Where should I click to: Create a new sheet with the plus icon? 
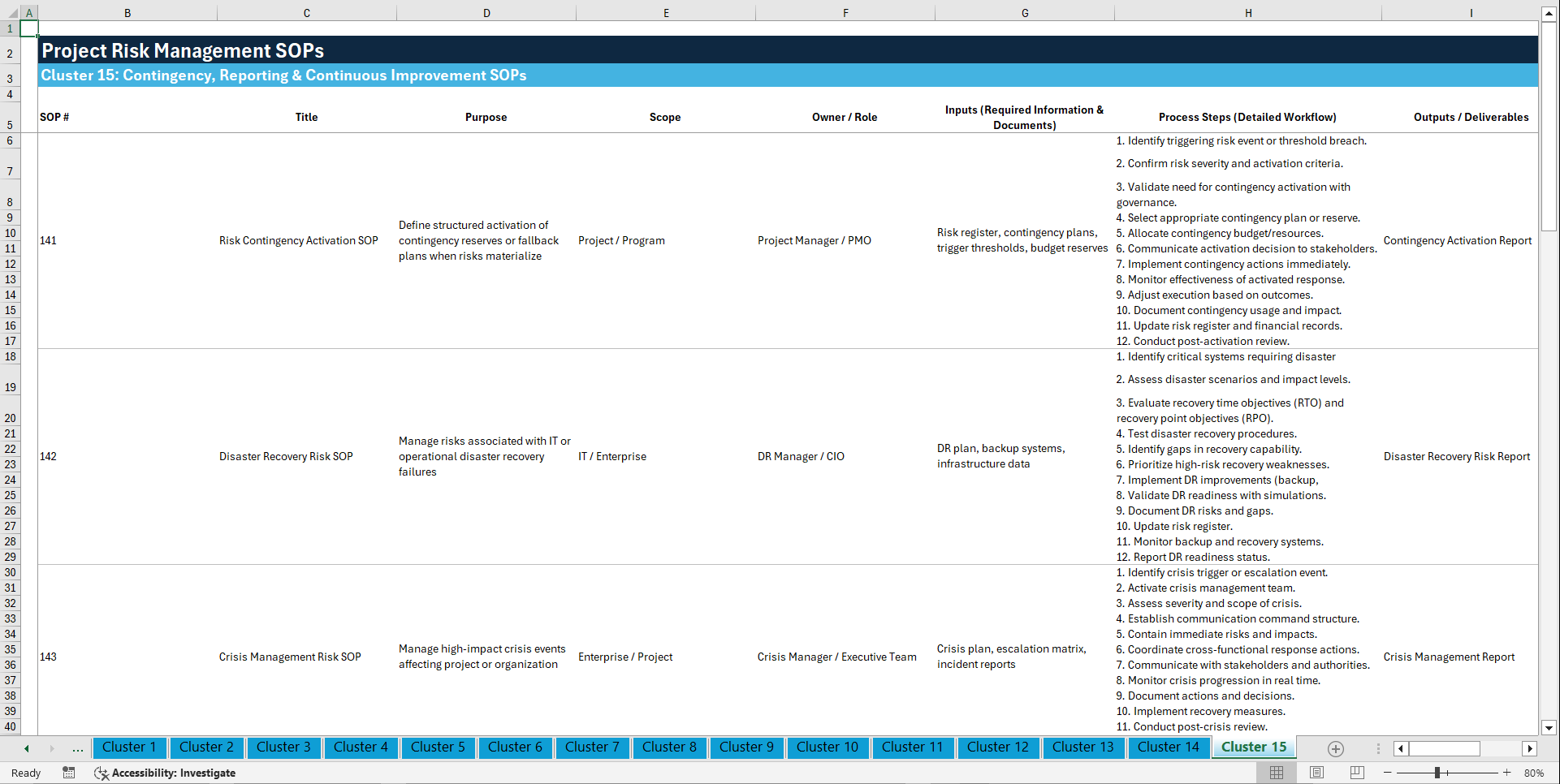[x=1335, y=748]
